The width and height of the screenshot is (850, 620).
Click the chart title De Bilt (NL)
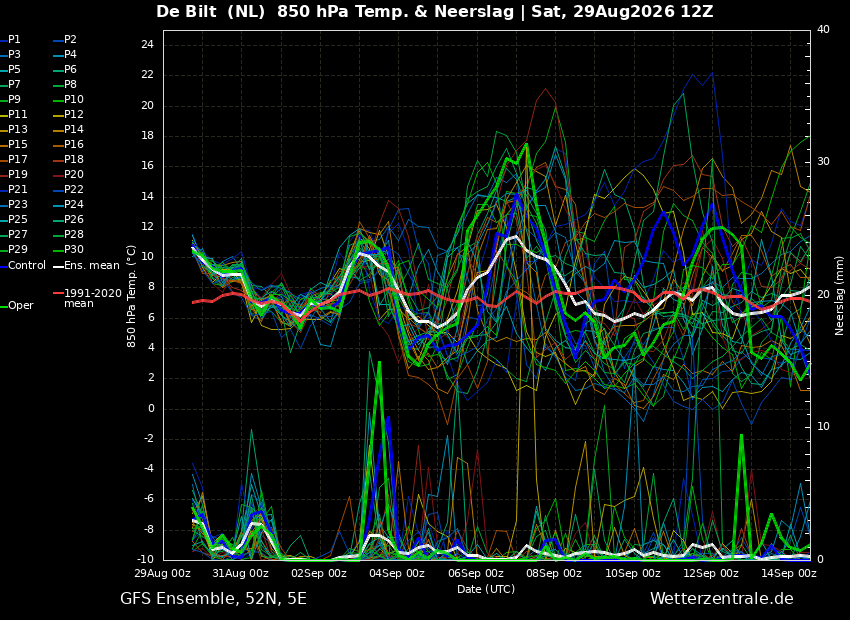click(210, 12)
